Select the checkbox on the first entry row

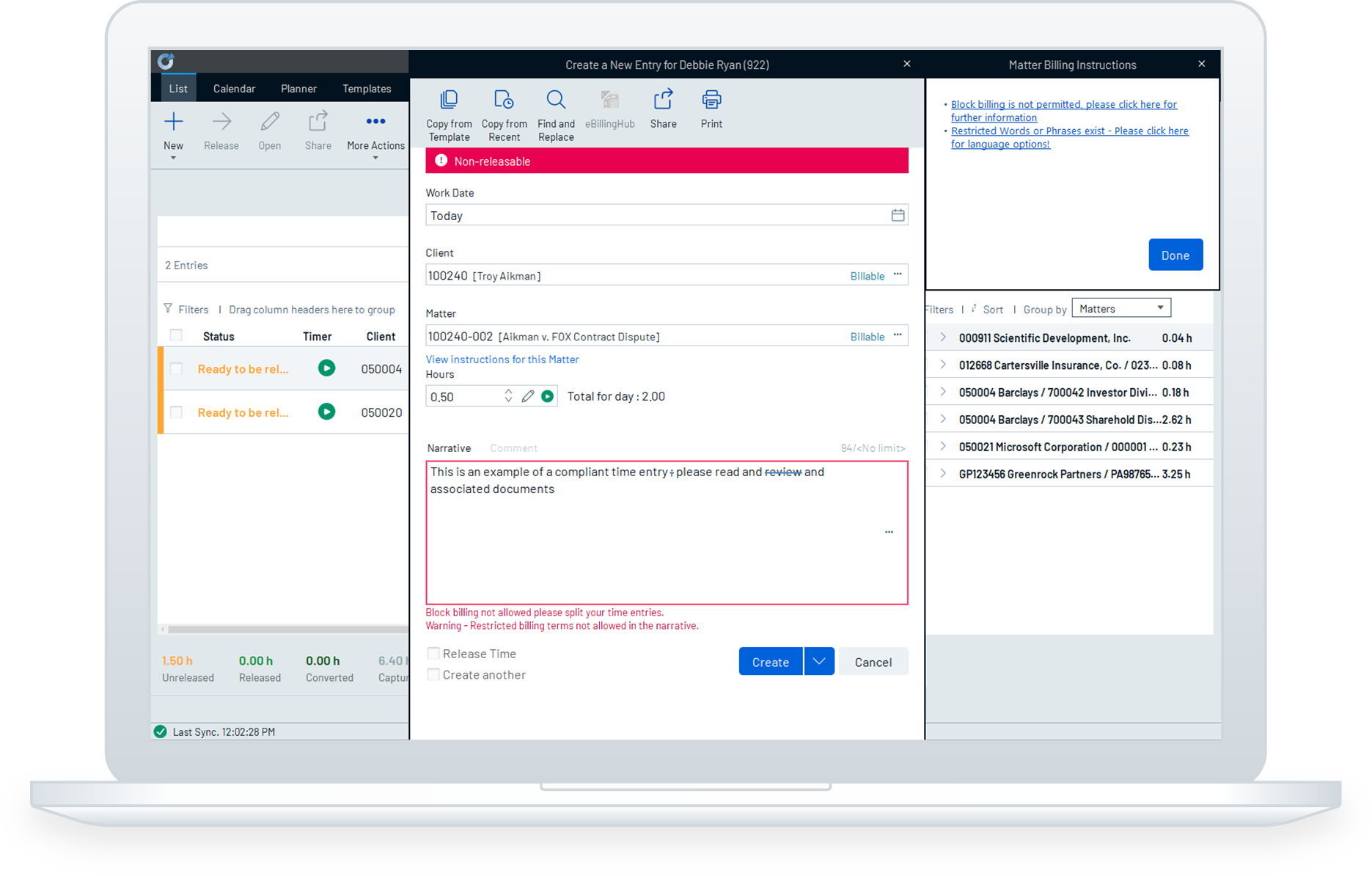(175, 368)
